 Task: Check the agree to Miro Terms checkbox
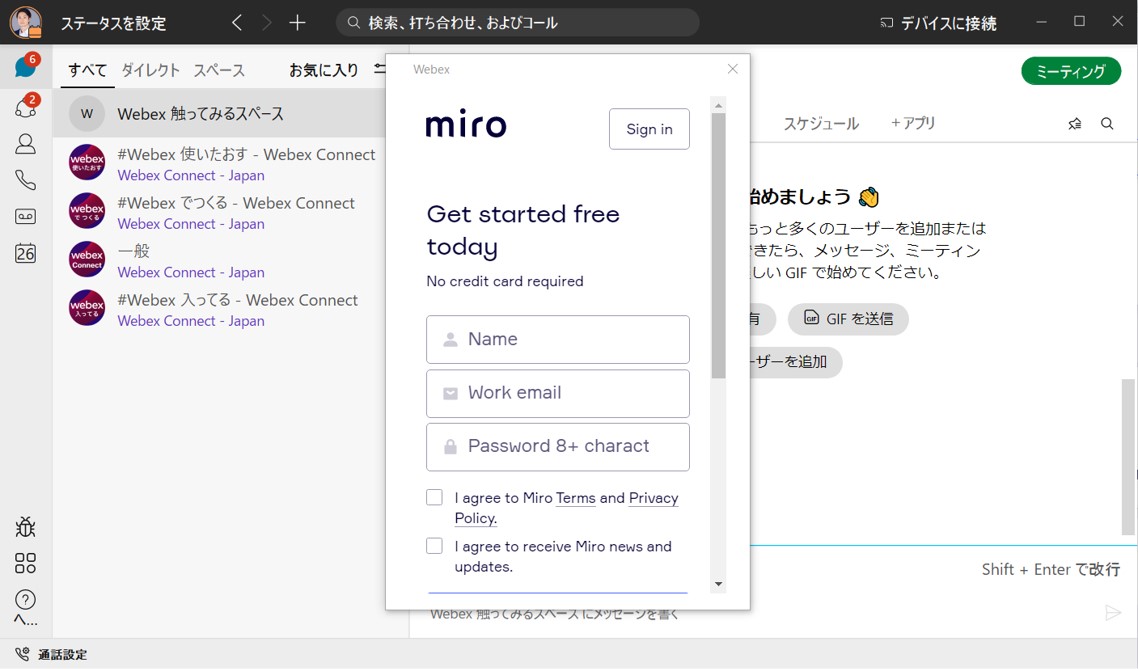(x=434, y=496)
